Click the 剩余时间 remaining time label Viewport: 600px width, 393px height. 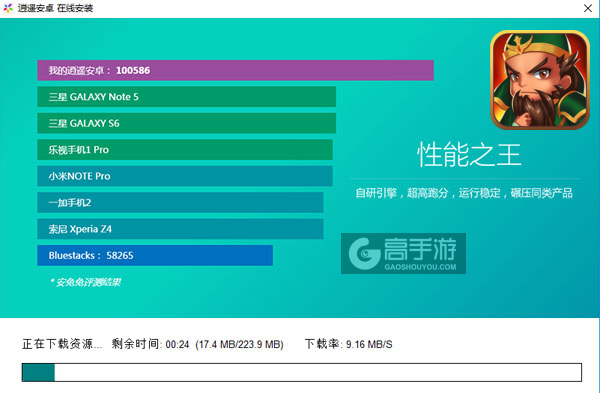coord(135,344)
